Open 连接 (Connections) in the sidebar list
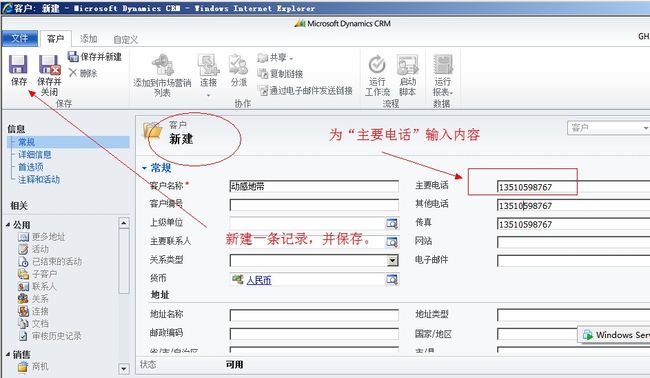Image resolution: width=650 pixels, height=378 pixels. tap(34, 311)
